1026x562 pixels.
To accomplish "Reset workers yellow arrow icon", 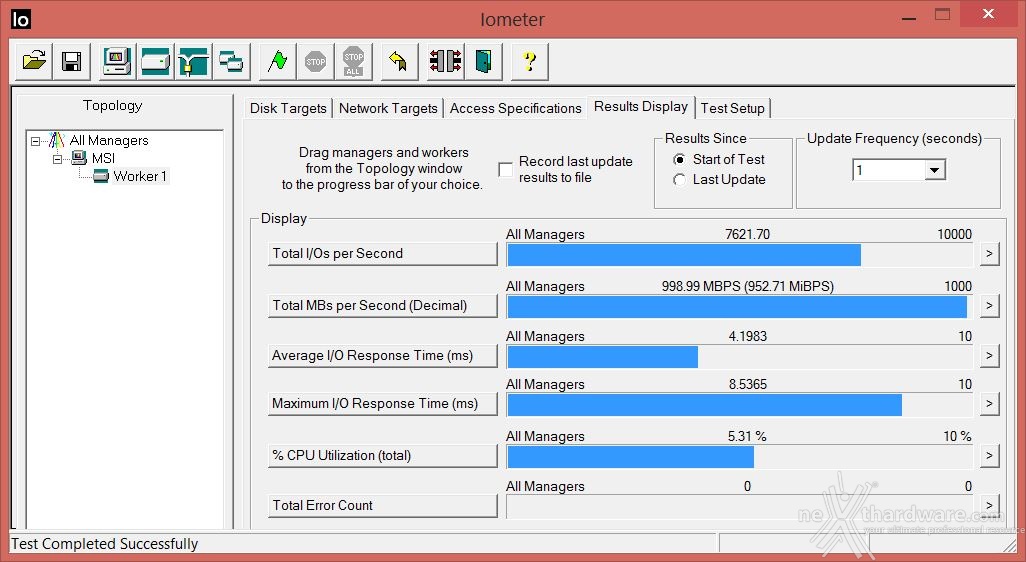I will [x=399, y=61].
